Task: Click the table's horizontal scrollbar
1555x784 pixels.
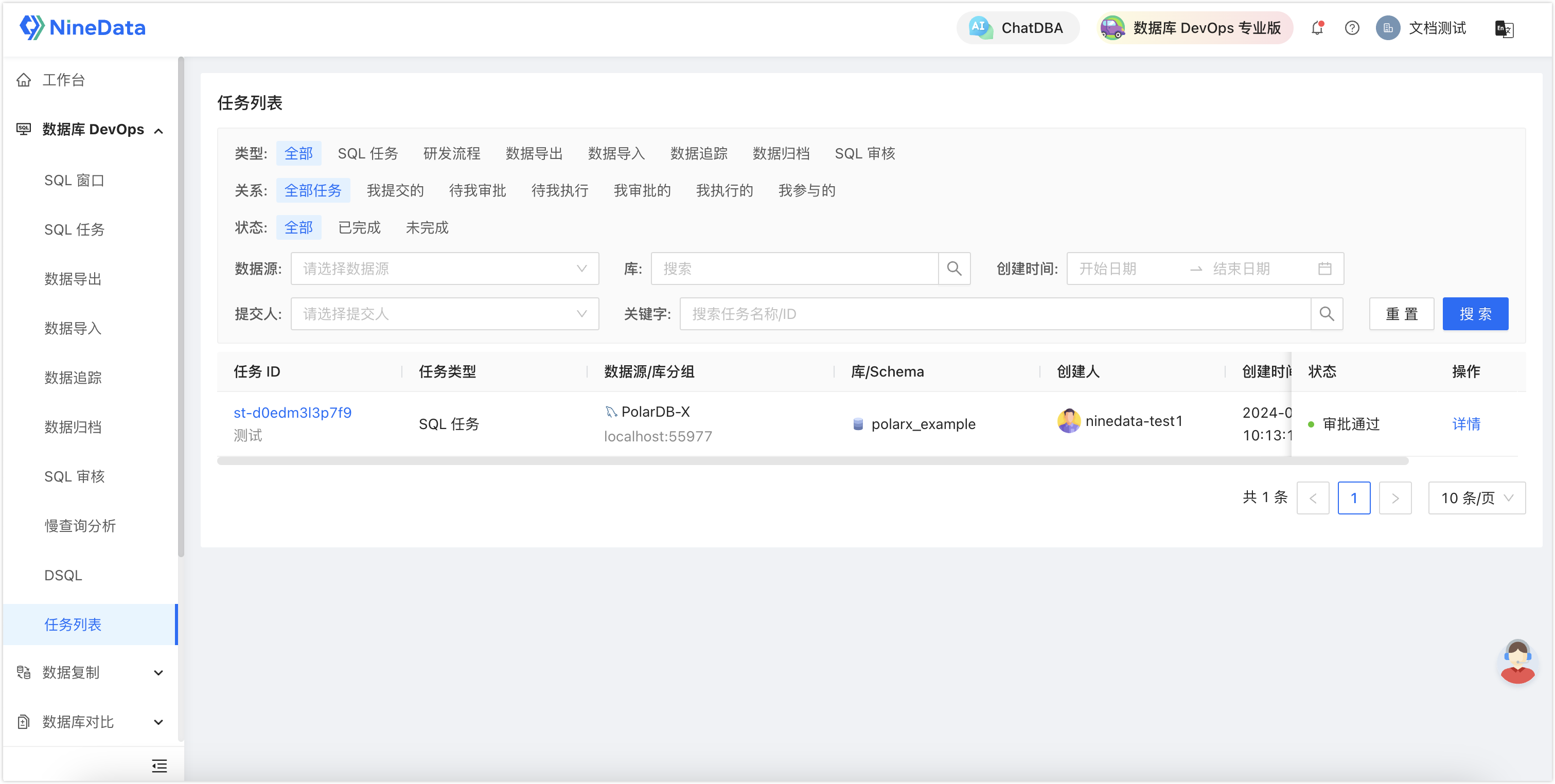Action: (x=812, y=461)
